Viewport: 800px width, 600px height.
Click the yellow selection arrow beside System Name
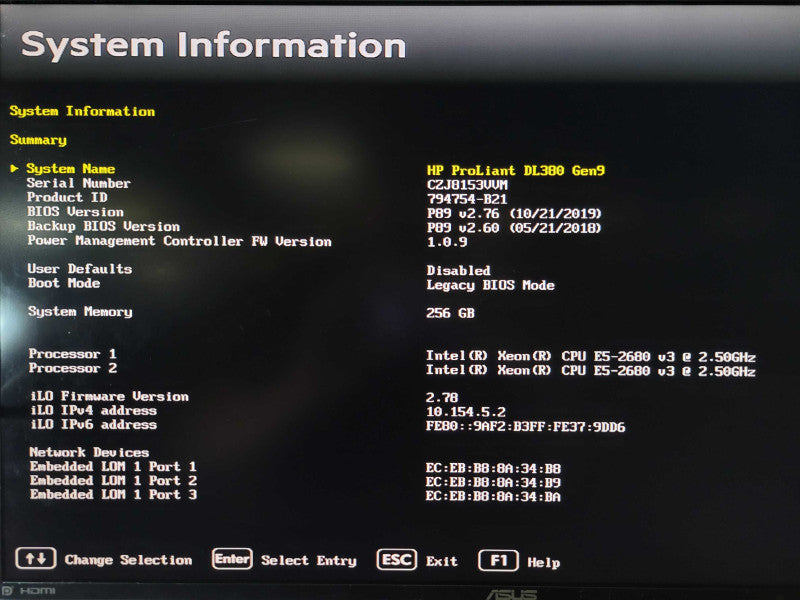click(x=14, y=168)
